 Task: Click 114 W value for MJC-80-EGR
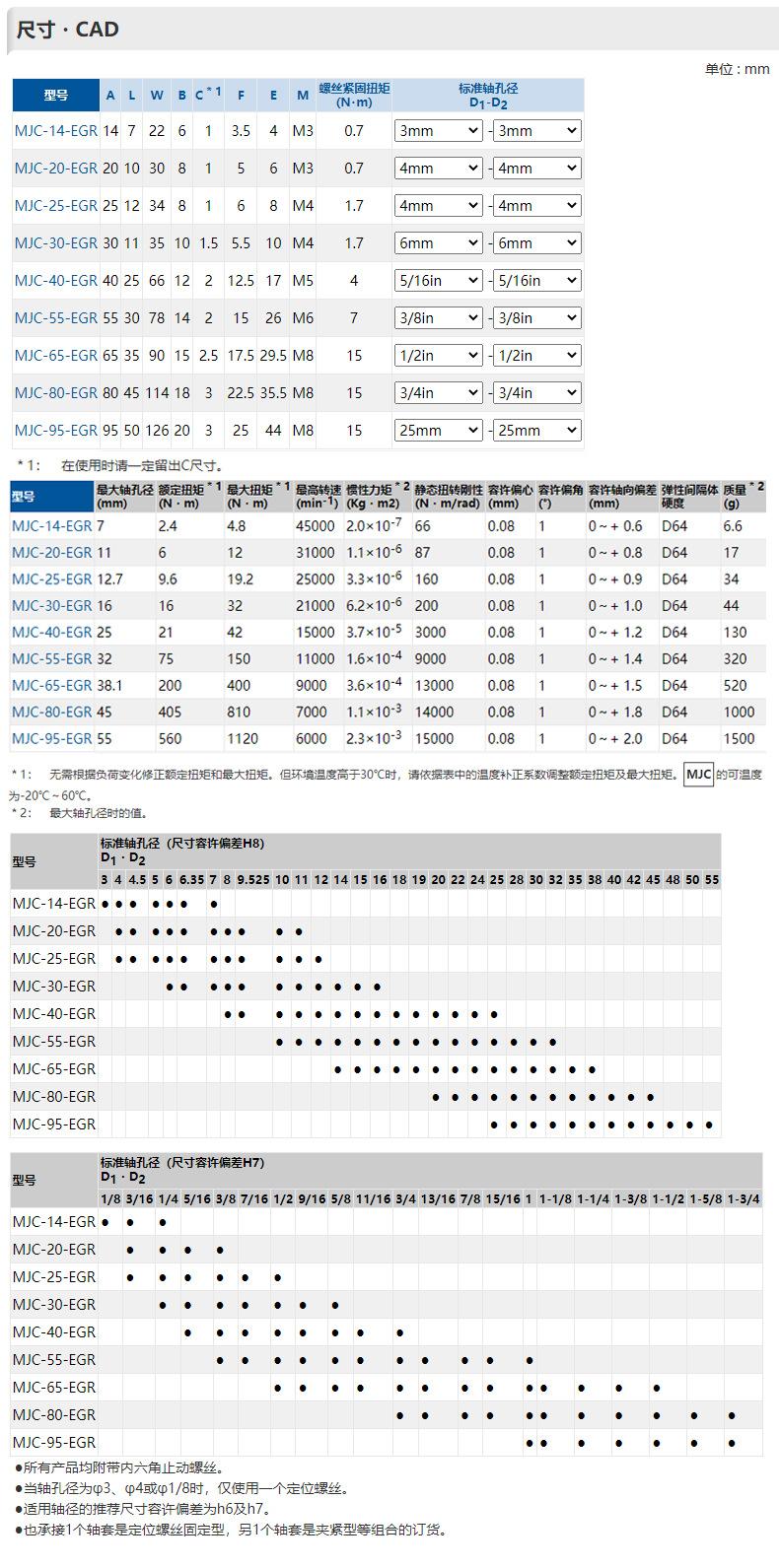157,392
